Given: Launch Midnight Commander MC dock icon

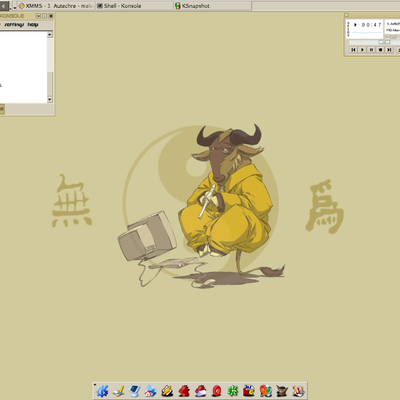Looking at the screenshot, I should [249, 391].
